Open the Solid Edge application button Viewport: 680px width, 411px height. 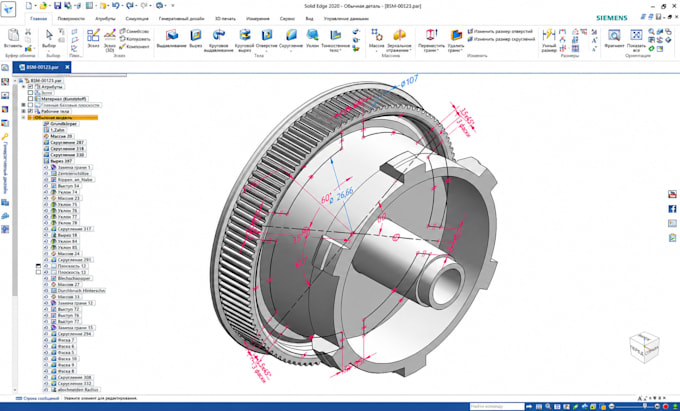[8, 9]
